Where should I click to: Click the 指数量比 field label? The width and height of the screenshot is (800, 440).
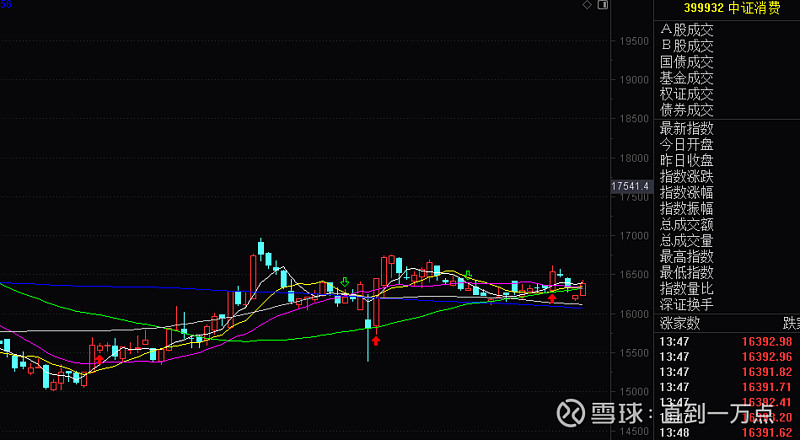(686, 288)
